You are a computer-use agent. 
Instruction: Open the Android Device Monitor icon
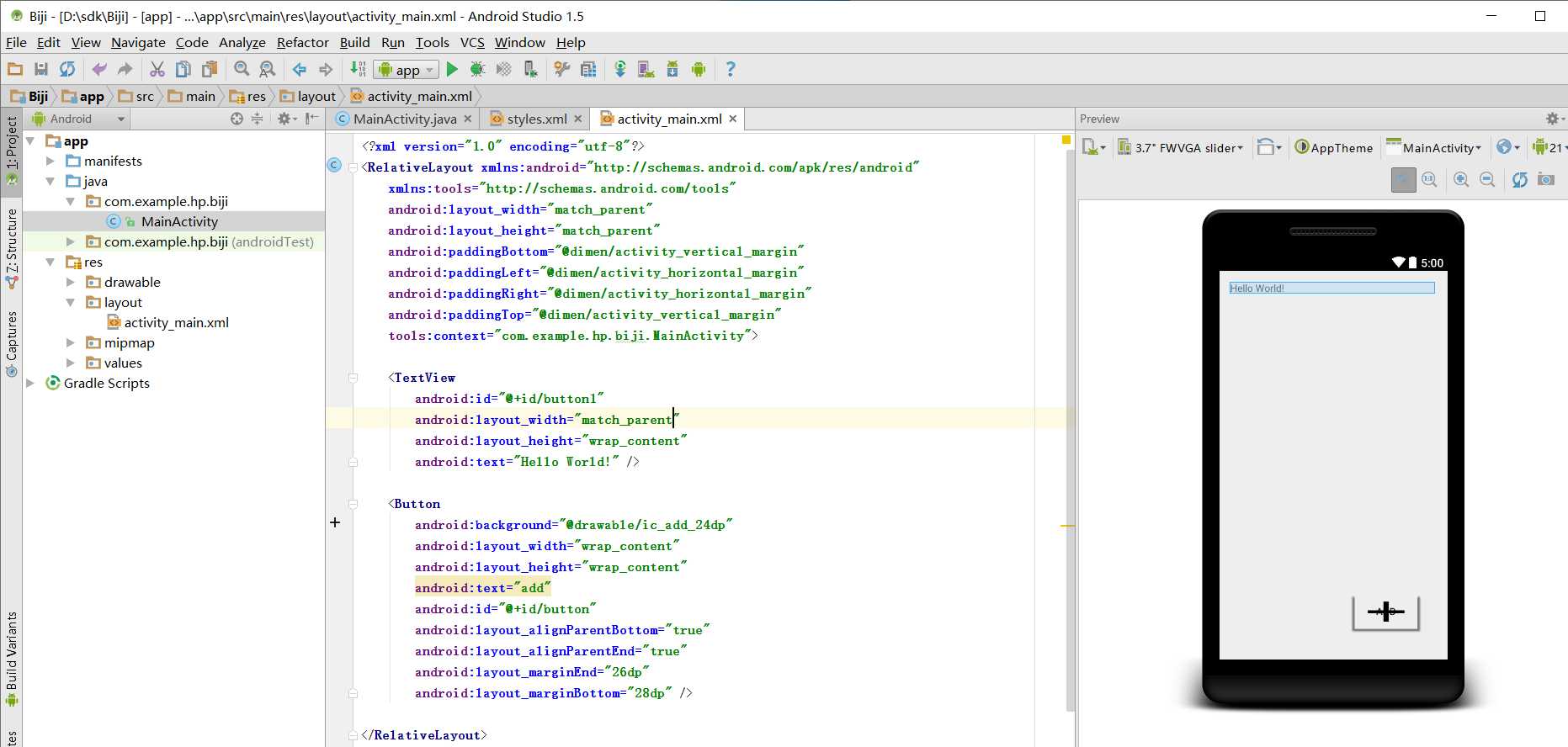point(698,70)
